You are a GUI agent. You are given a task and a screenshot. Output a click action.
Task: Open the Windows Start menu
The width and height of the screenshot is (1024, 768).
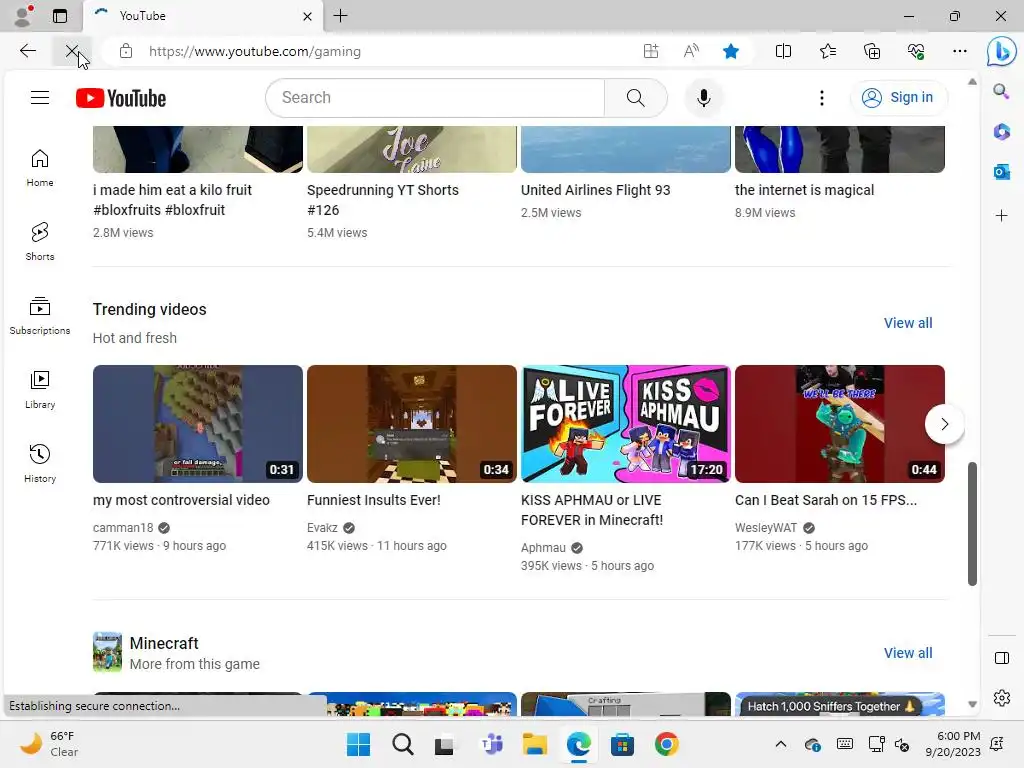click(358, 744)
